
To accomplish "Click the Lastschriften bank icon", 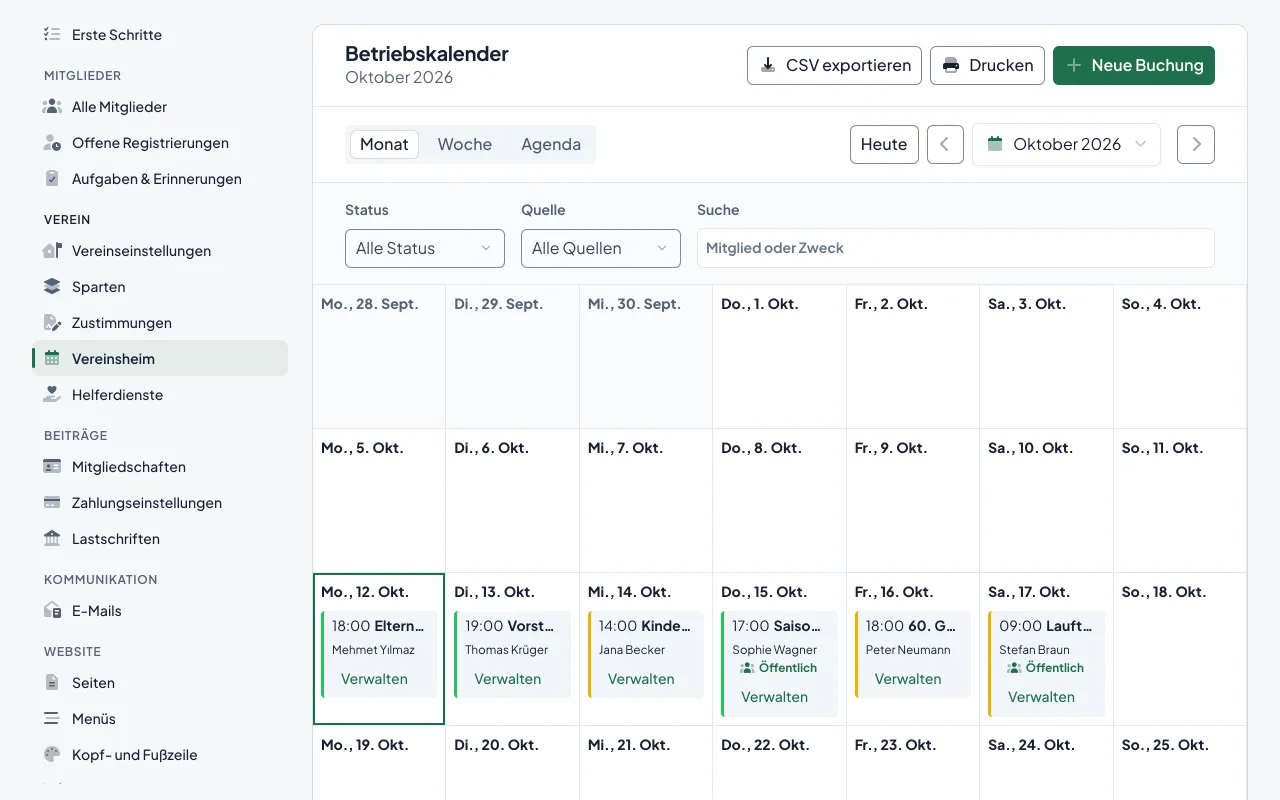I will pyautogui.click(x=52, y=539).
